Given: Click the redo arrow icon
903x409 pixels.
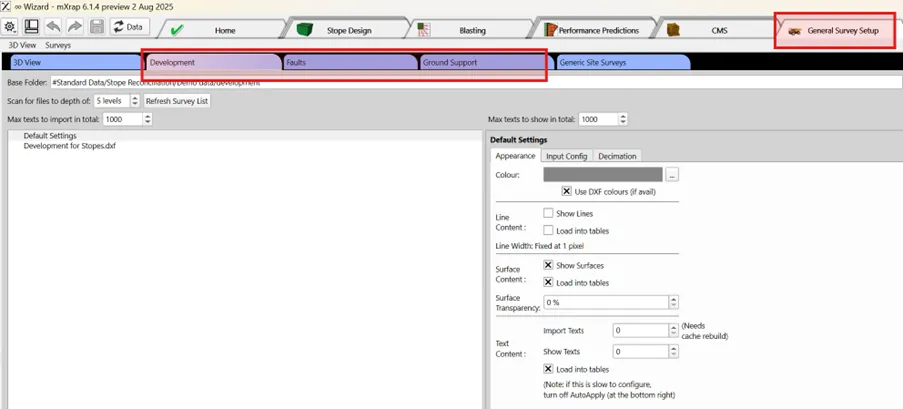Looking at the screenshot, I should pos(75,26).
